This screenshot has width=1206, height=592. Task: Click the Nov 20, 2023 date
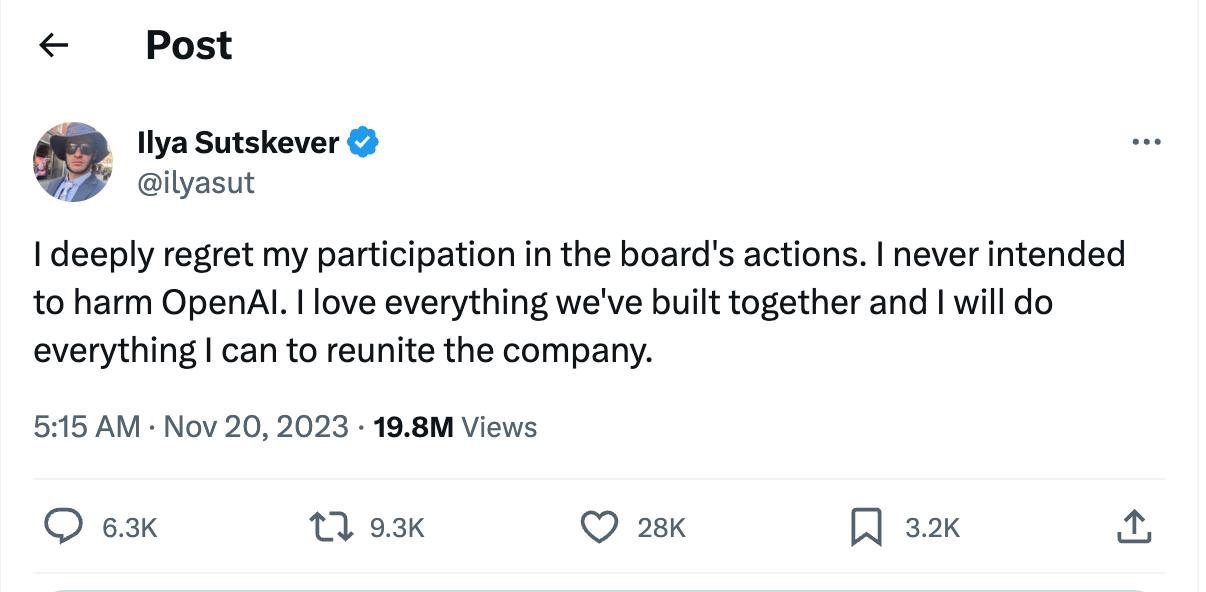click(255, 427)
